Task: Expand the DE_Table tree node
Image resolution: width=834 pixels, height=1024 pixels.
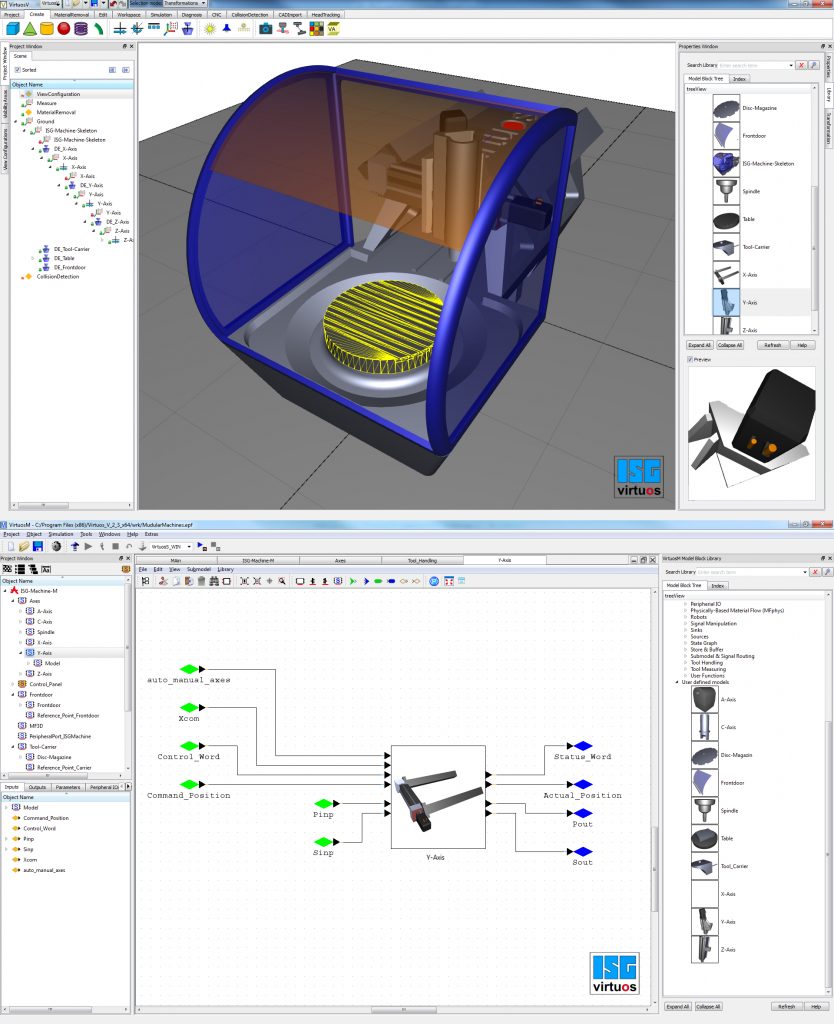Action: tap(33, 258)
